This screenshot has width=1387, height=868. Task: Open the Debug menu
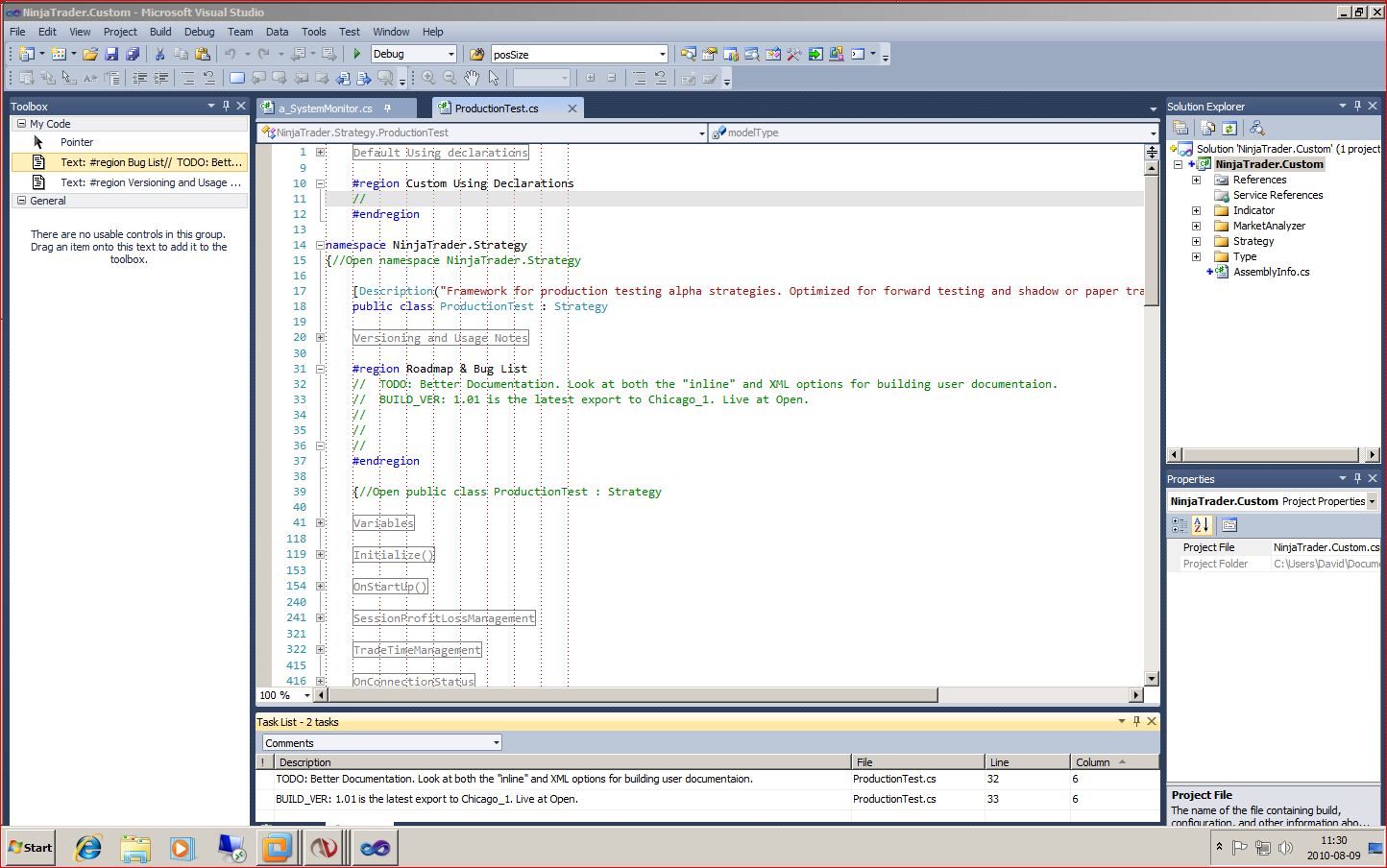tap(199, 32)
